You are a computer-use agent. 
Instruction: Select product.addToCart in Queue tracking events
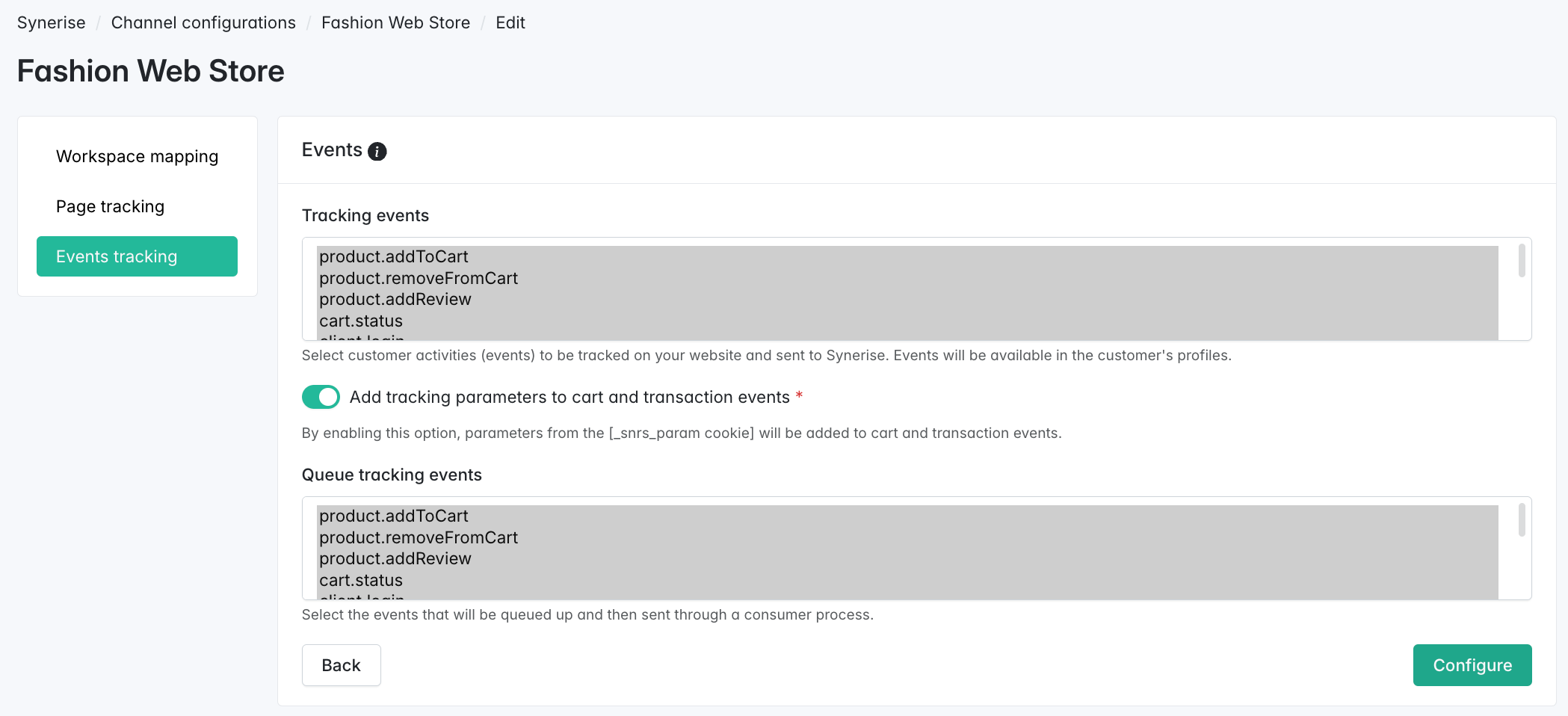(394, 516)
